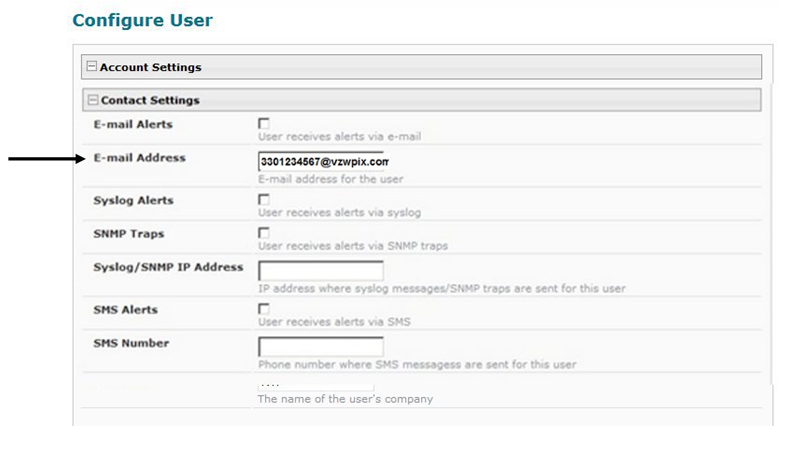Click 'User receives alerts via SNMP traps' text
The width and height of the screenshot is (794, 459).
tap(353, 246)
